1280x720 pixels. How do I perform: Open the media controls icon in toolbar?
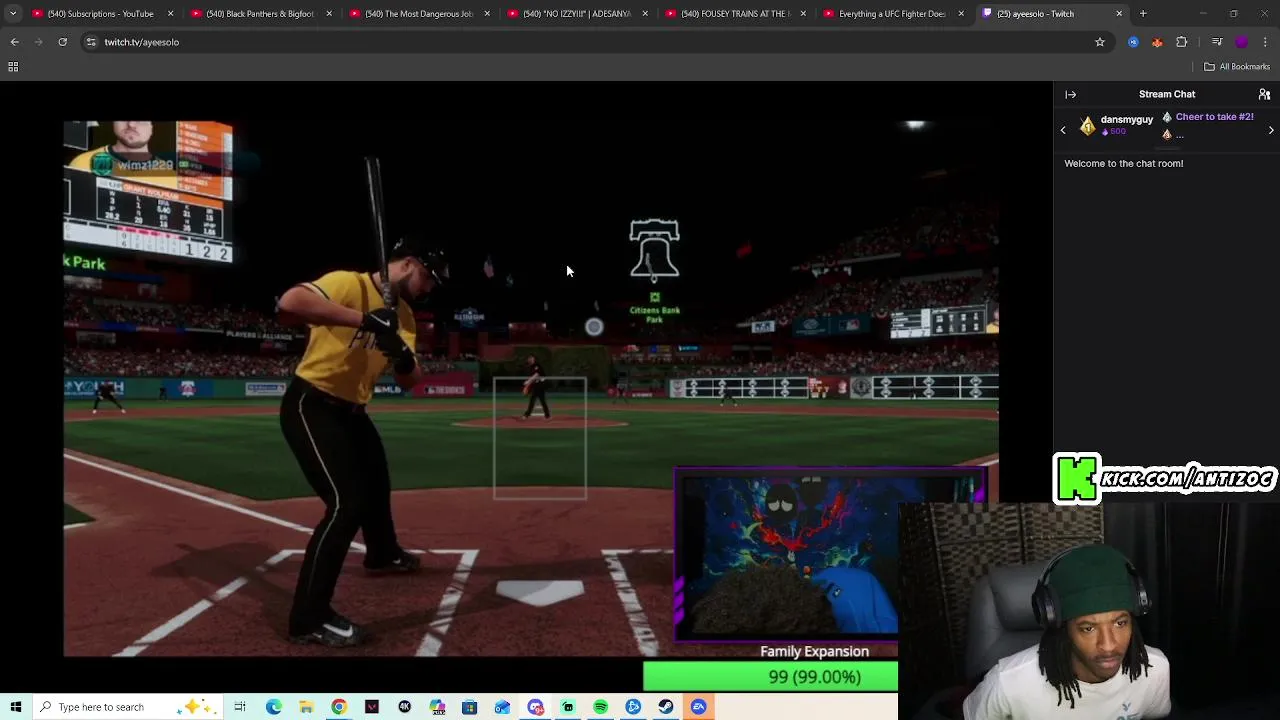(x=1217, y=42)
